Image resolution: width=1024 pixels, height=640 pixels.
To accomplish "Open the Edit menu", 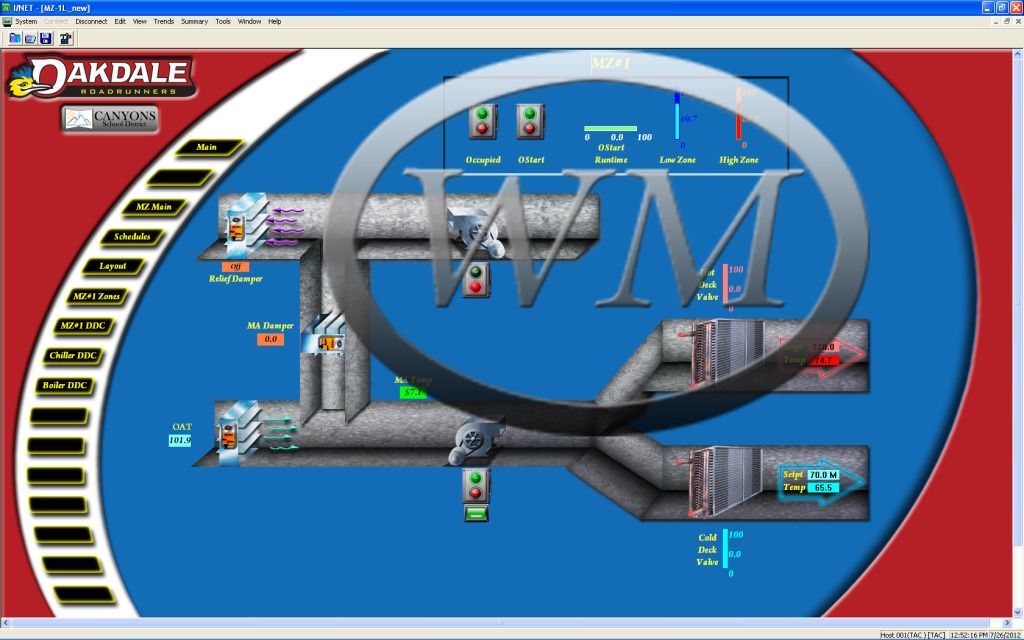I will coord(120,22).
